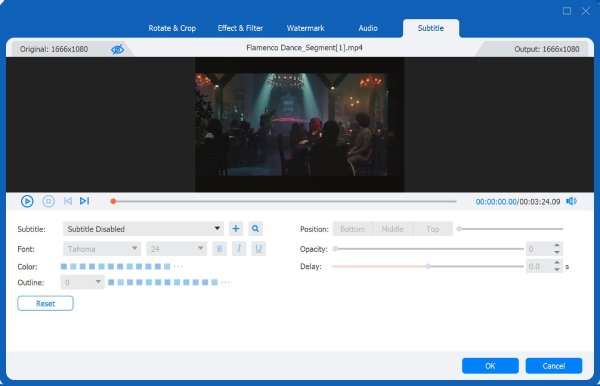Add a subtitle file with plus icon
The height and width of the screenshot is (386, 600).
pos(236,229)
